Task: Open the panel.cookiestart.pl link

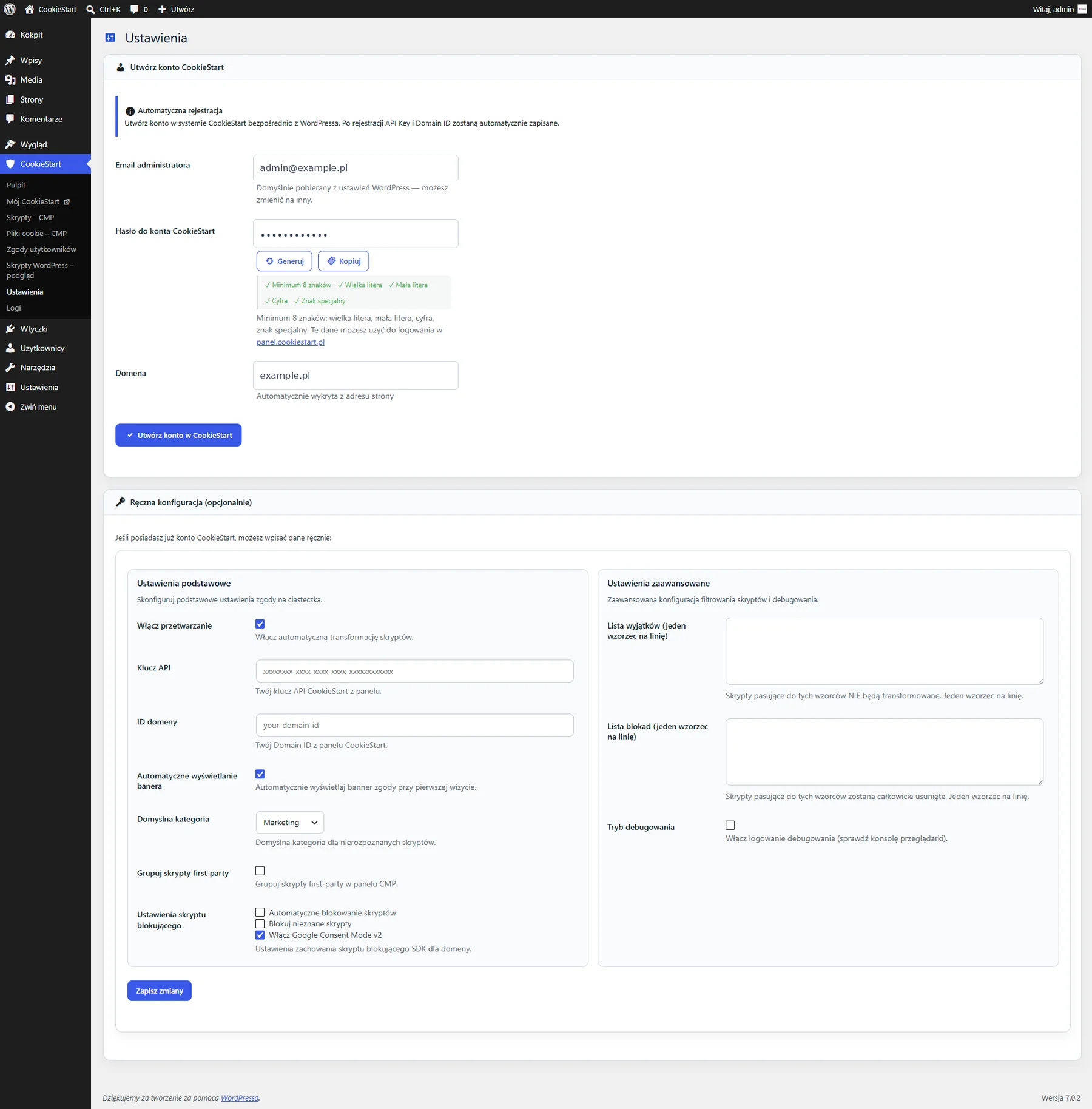Action: point(291,342)
